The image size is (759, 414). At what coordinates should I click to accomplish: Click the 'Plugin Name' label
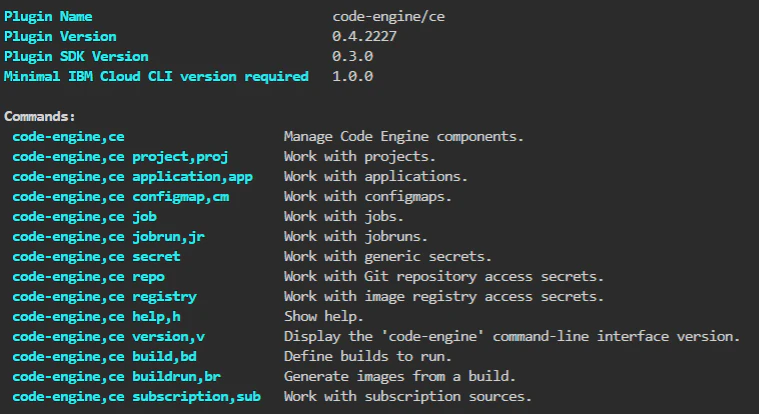[x=48, y=16]
